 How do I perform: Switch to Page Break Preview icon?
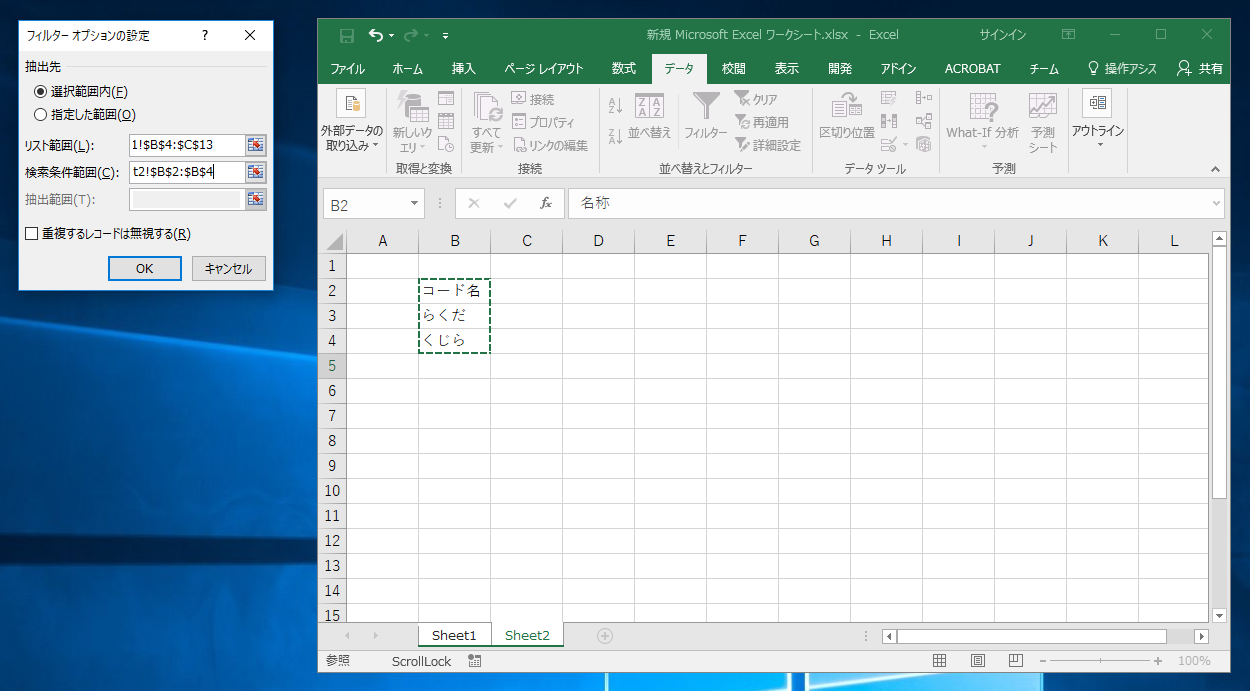1015,661
